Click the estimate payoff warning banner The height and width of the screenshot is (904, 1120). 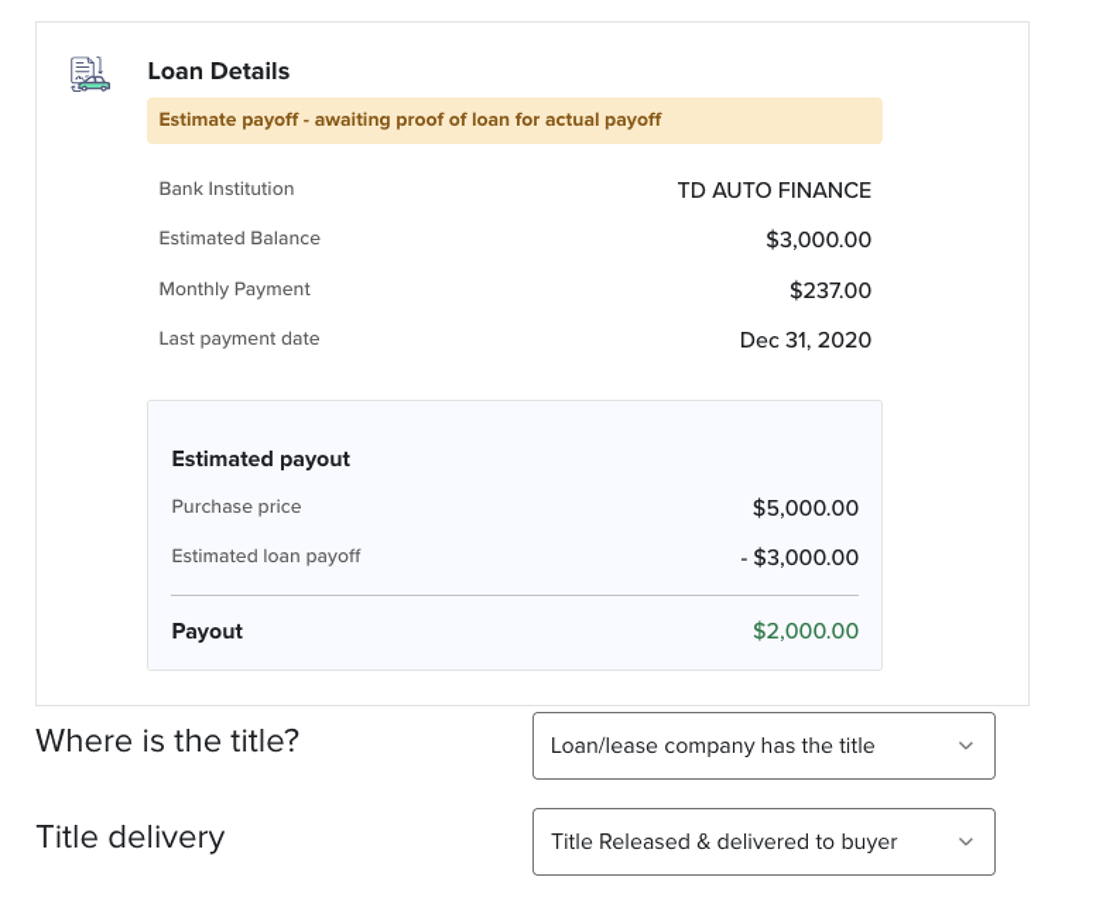pyautogui.click(x=514, y=120)
